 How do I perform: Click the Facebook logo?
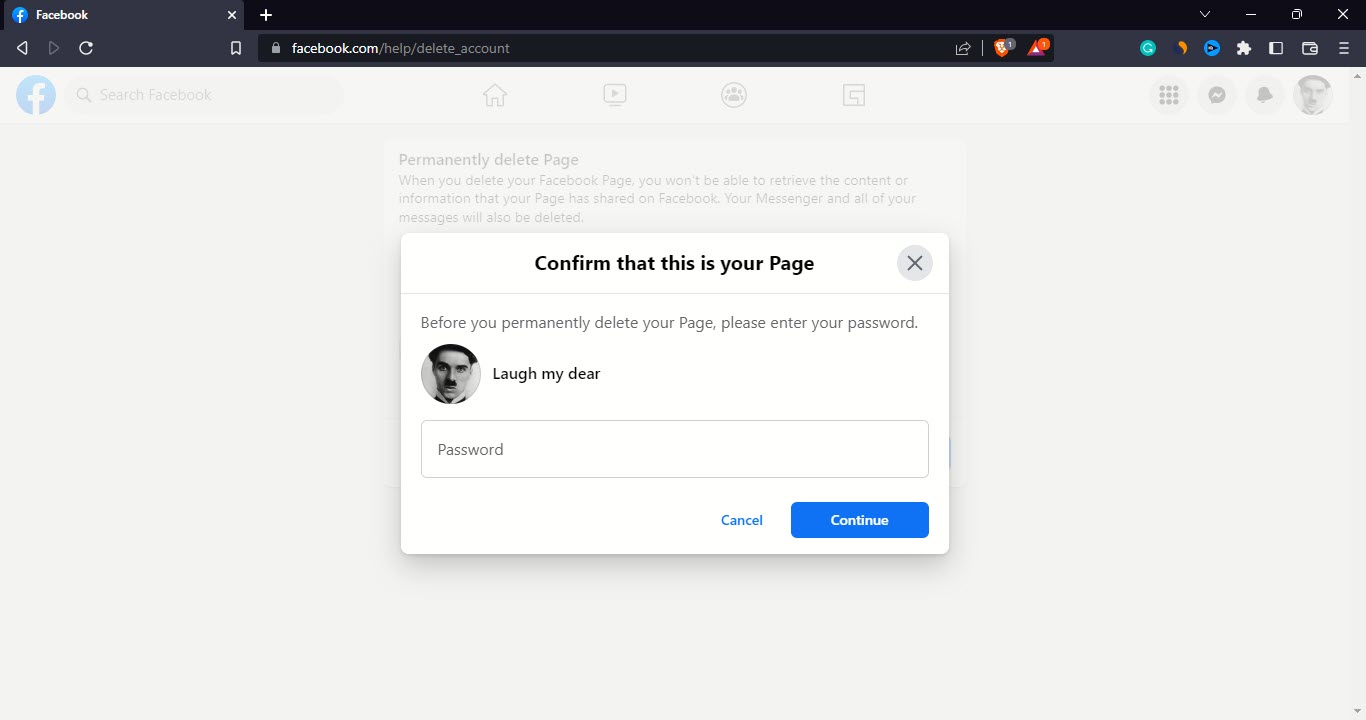(x=36, y=95)
